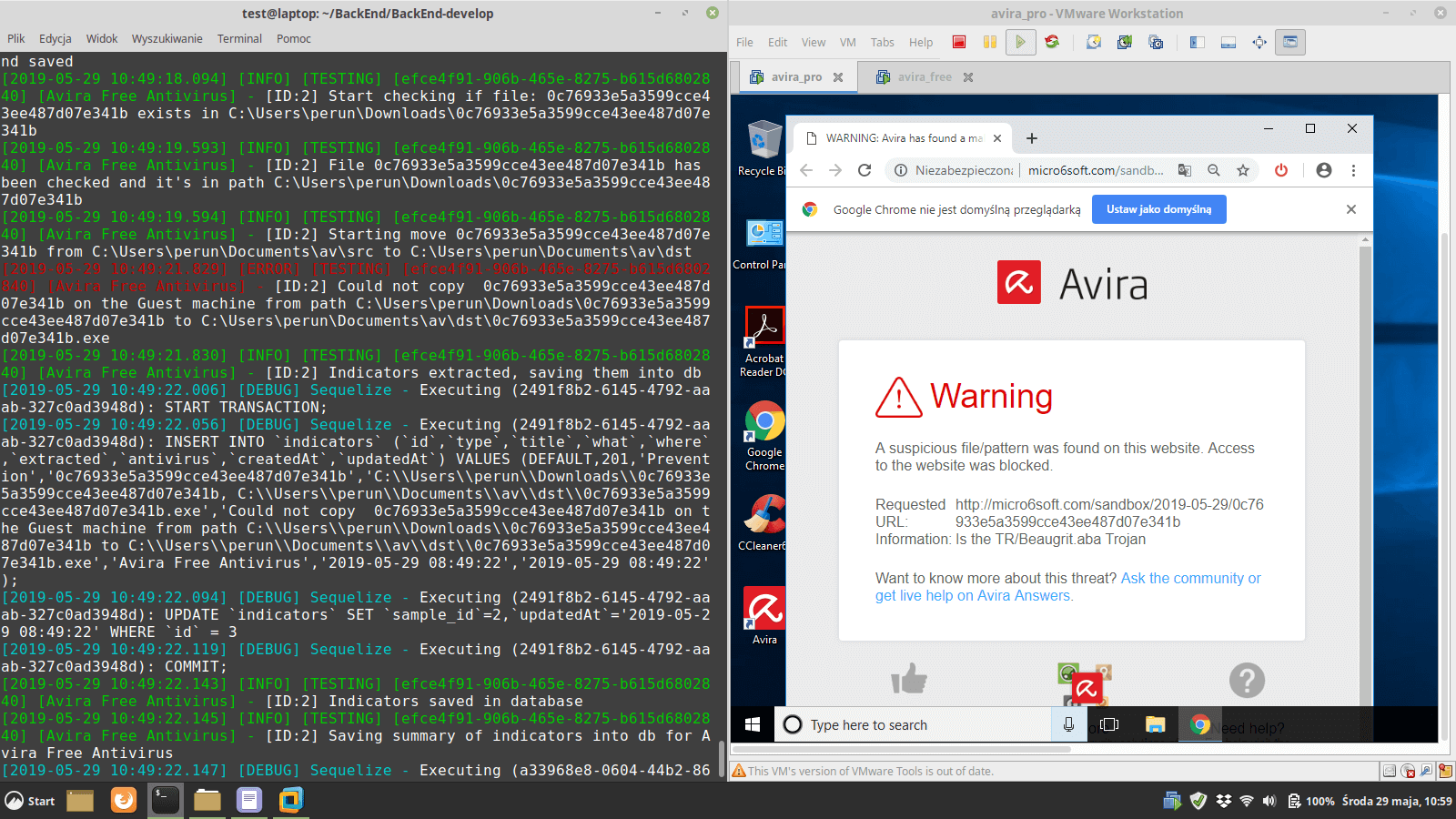Viewport: 1456px width, 819px height.
Task: Toggle the VMware library sidebar icon
Action: point(1198,42)
